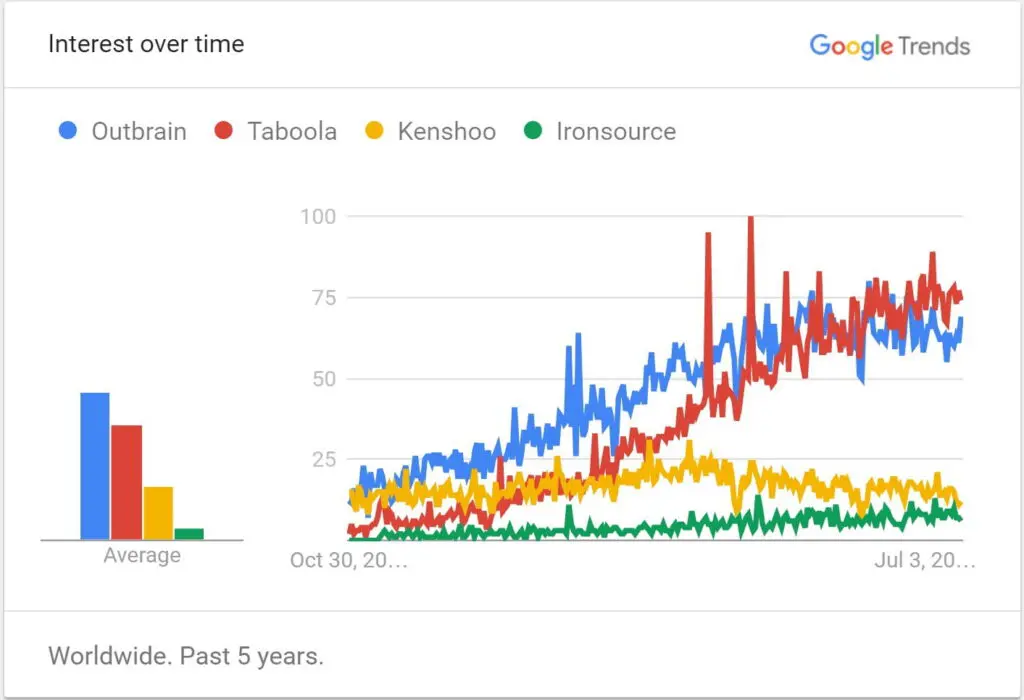Click the yellow Kenshoo average bar
This screenshot has height=700, width=1024.
coord(158,513)
